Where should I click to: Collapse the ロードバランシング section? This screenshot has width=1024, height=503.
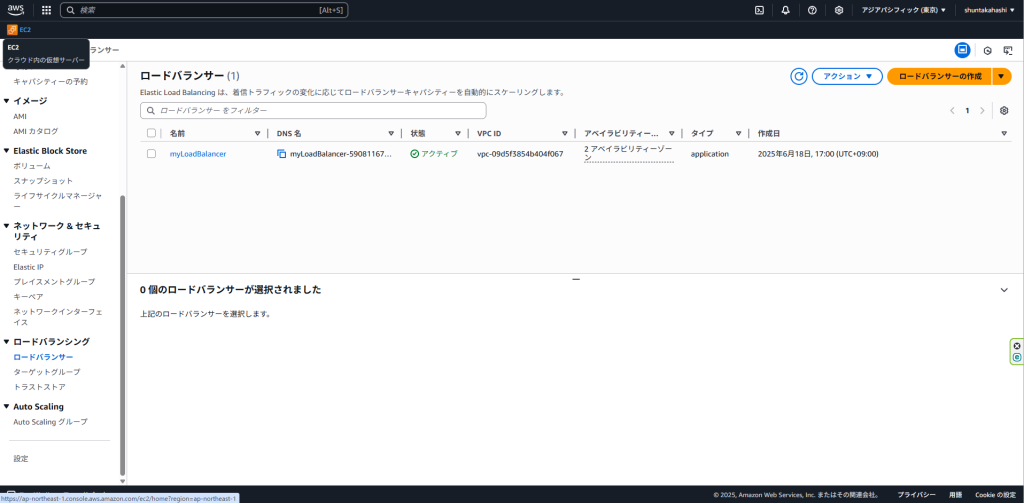coord(7,342)
